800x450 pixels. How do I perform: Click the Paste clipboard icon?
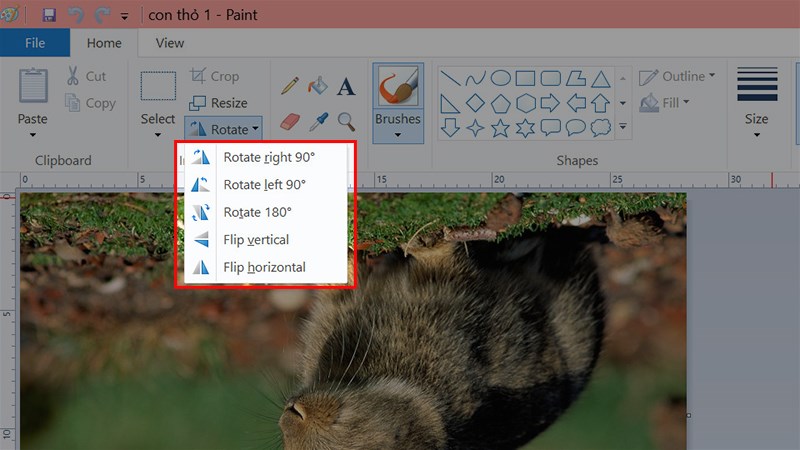[33, 86]
